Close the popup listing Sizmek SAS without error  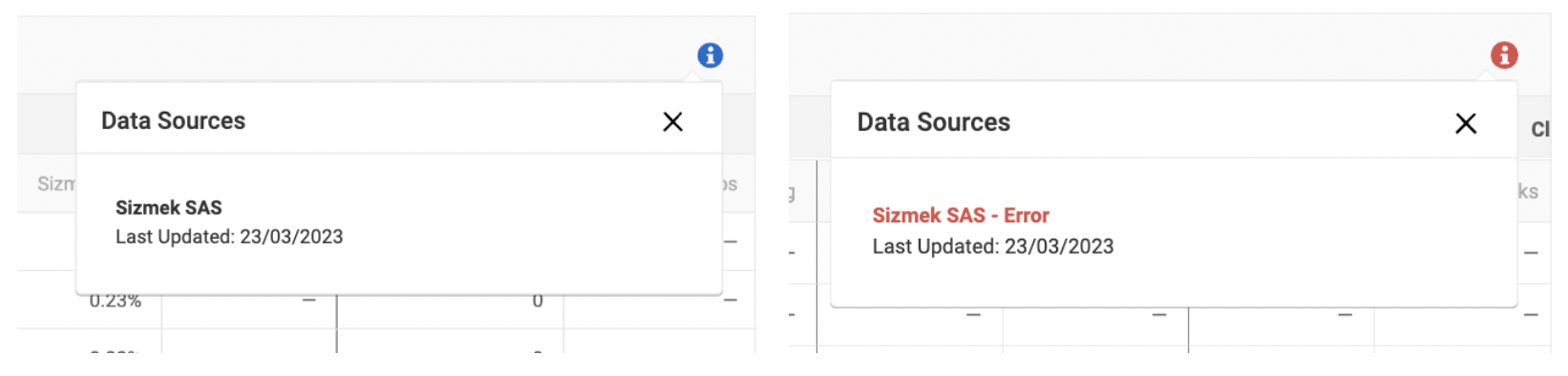[672, 122]
